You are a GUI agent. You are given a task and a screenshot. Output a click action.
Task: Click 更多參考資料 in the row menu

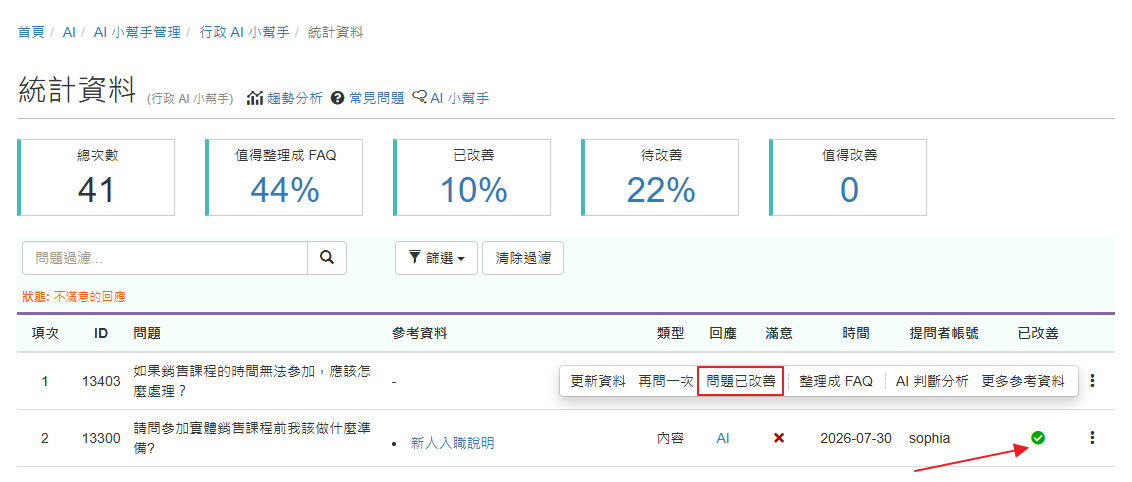click(1023, 381)
